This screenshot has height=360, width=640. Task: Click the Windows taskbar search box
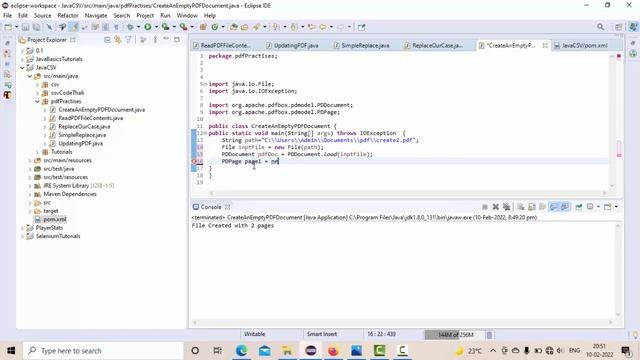pyautogui.click(x=103, y=351)
